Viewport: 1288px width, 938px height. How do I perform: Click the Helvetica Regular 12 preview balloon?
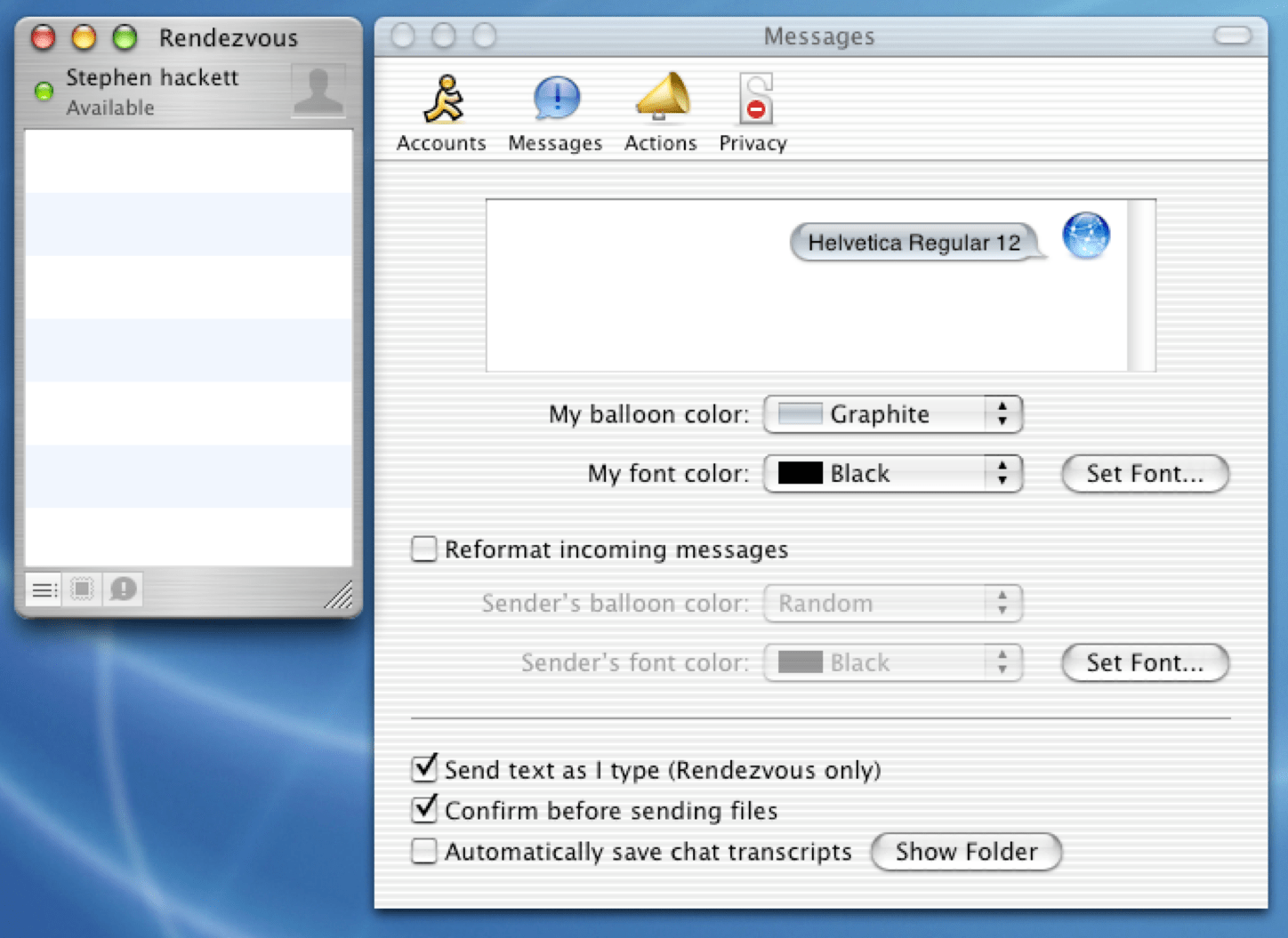[x=916, y=243]
